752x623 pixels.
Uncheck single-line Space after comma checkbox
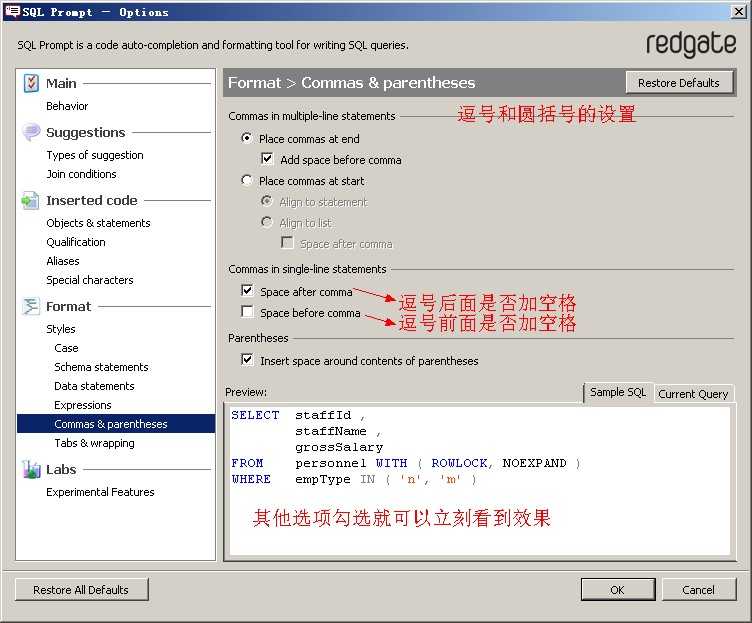[x=247, y=291]
